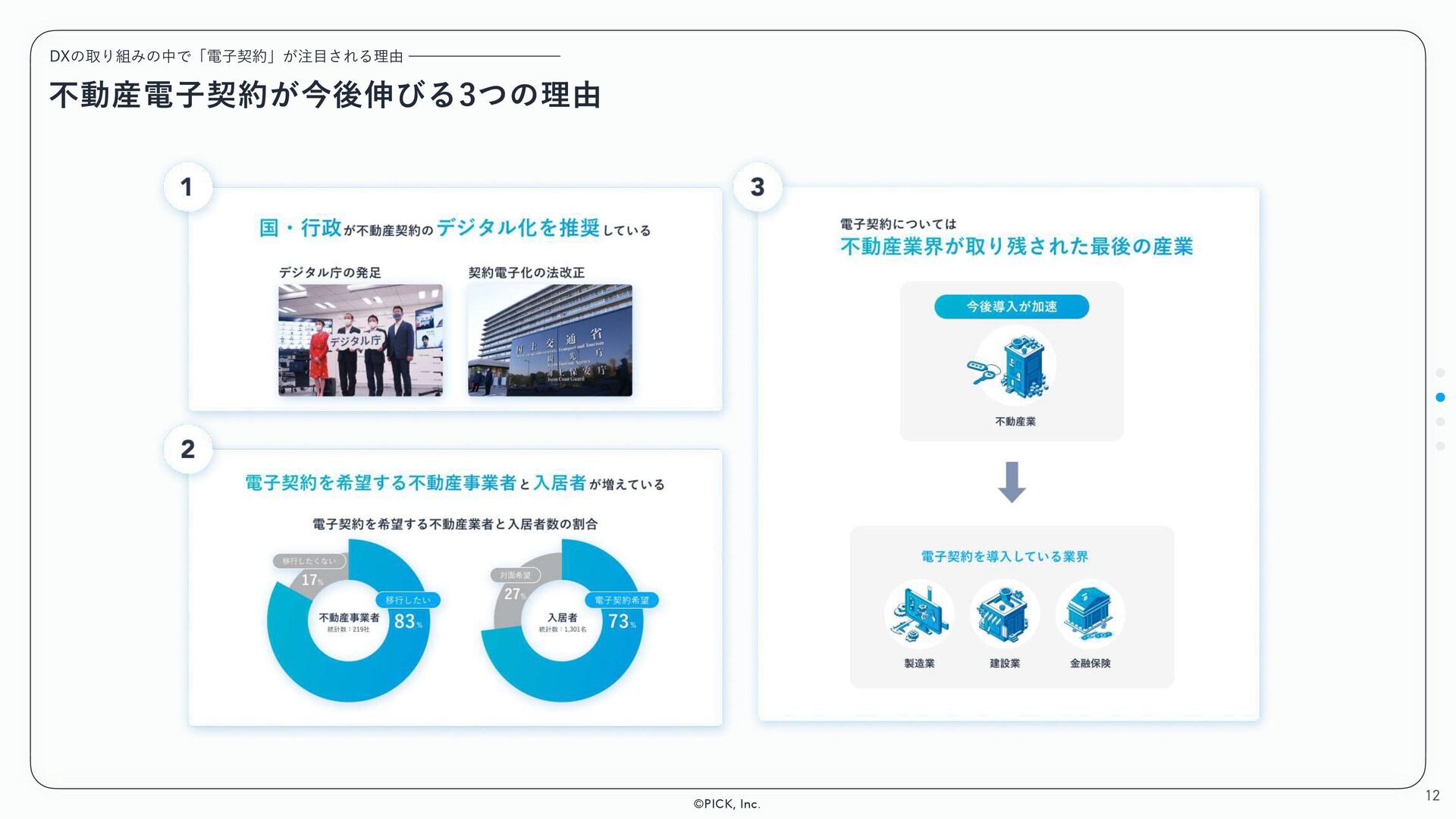This screenshot has height=819, width=1456.
Task: Click the number 1 circle badge
Action: 187,187
